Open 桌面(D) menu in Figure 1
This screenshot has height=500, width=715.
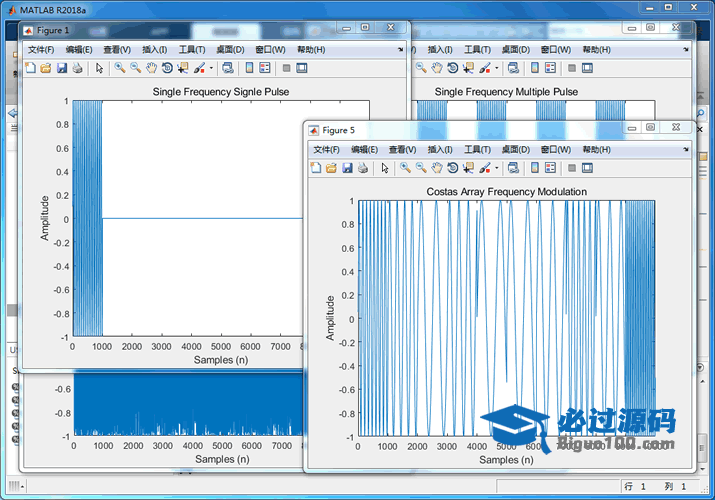click(230, 50)
